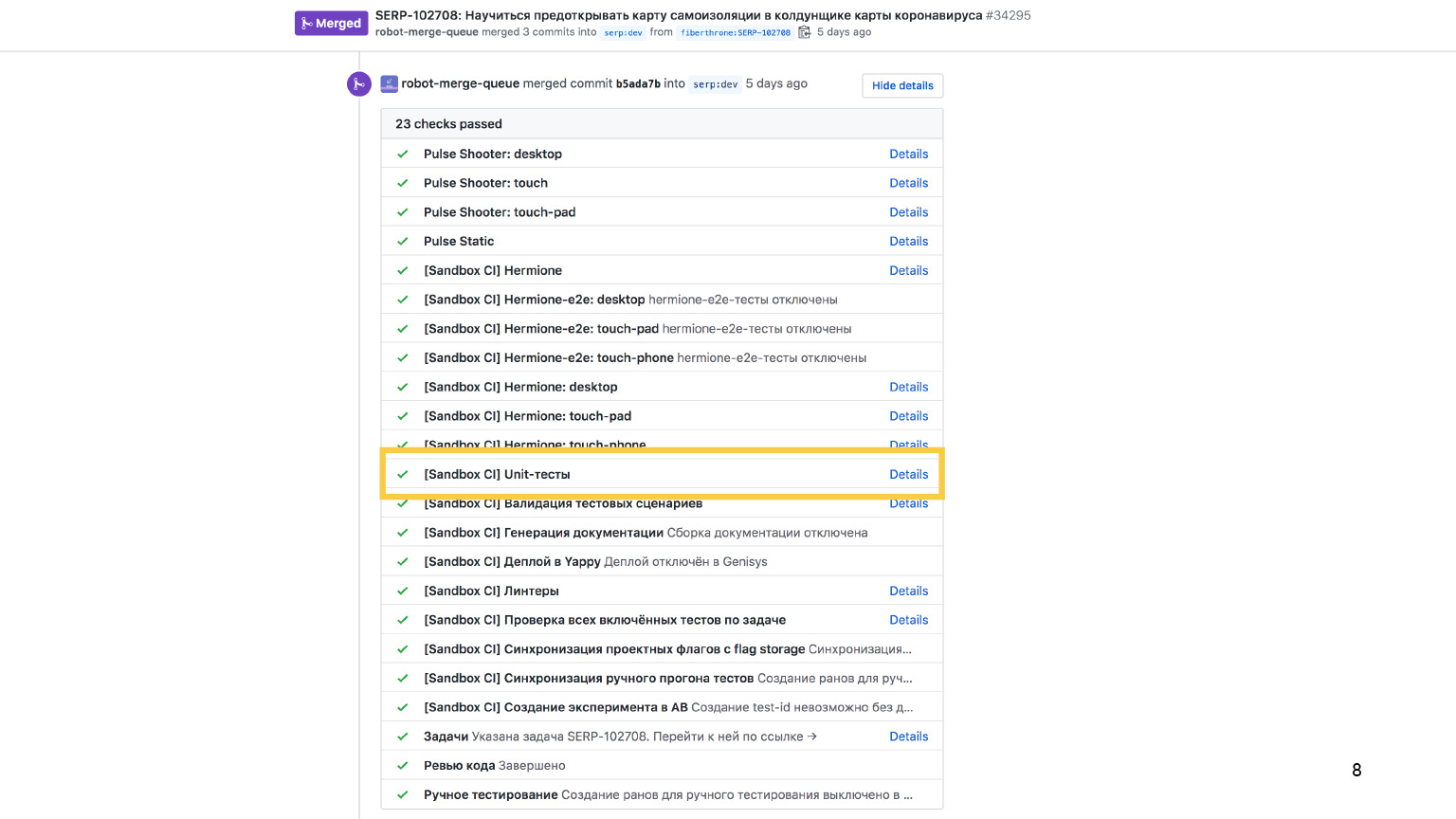Open Details for the Задачи check
This screenshot has height=819, width=1456.
click(x=908, y=737)
